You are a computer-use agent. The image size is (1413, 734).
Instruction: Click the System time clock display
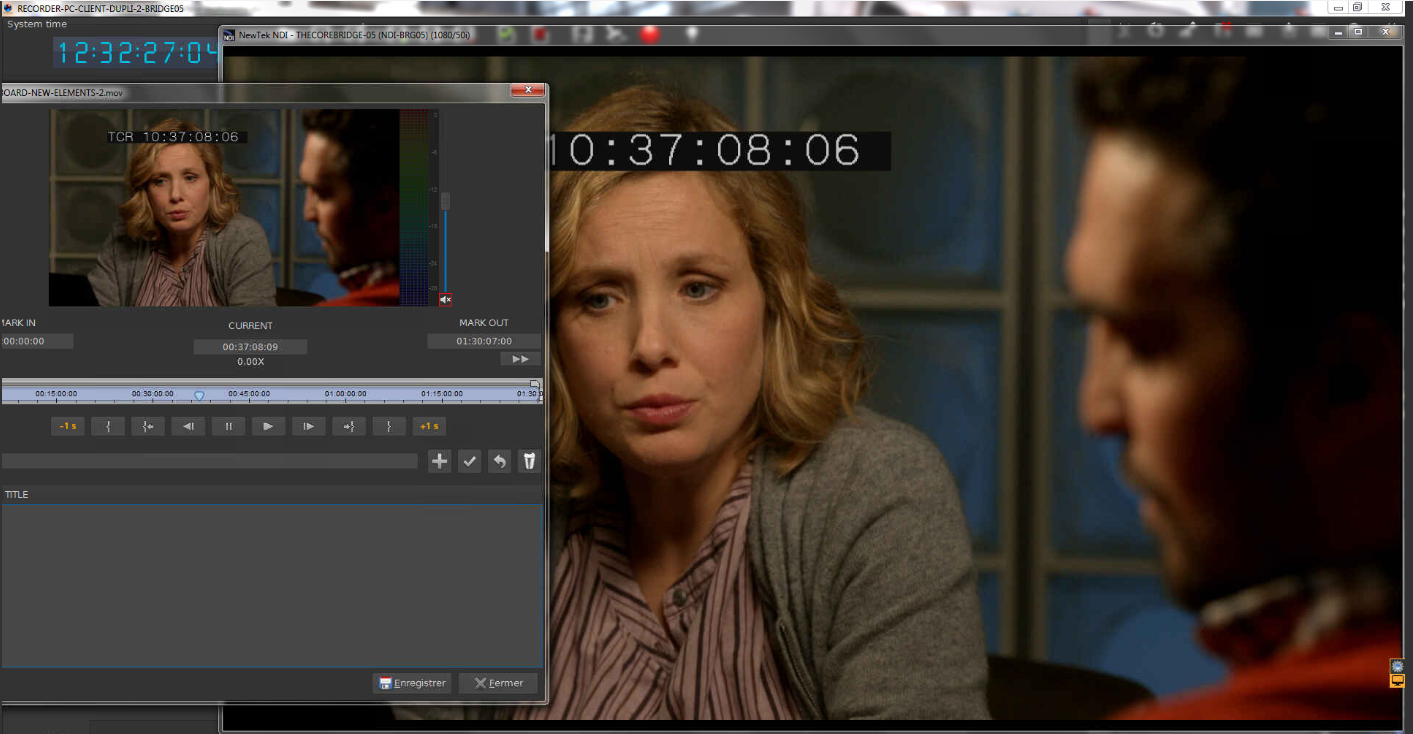(x=136, y=51)
